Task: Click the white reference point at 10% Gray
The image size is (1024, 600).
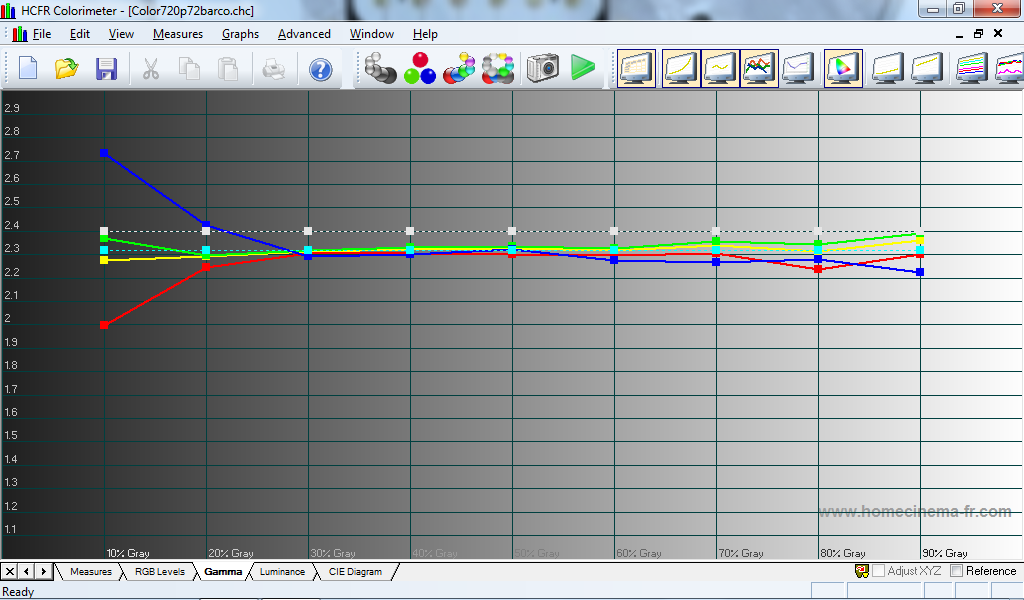Action: tap(104, 231)
